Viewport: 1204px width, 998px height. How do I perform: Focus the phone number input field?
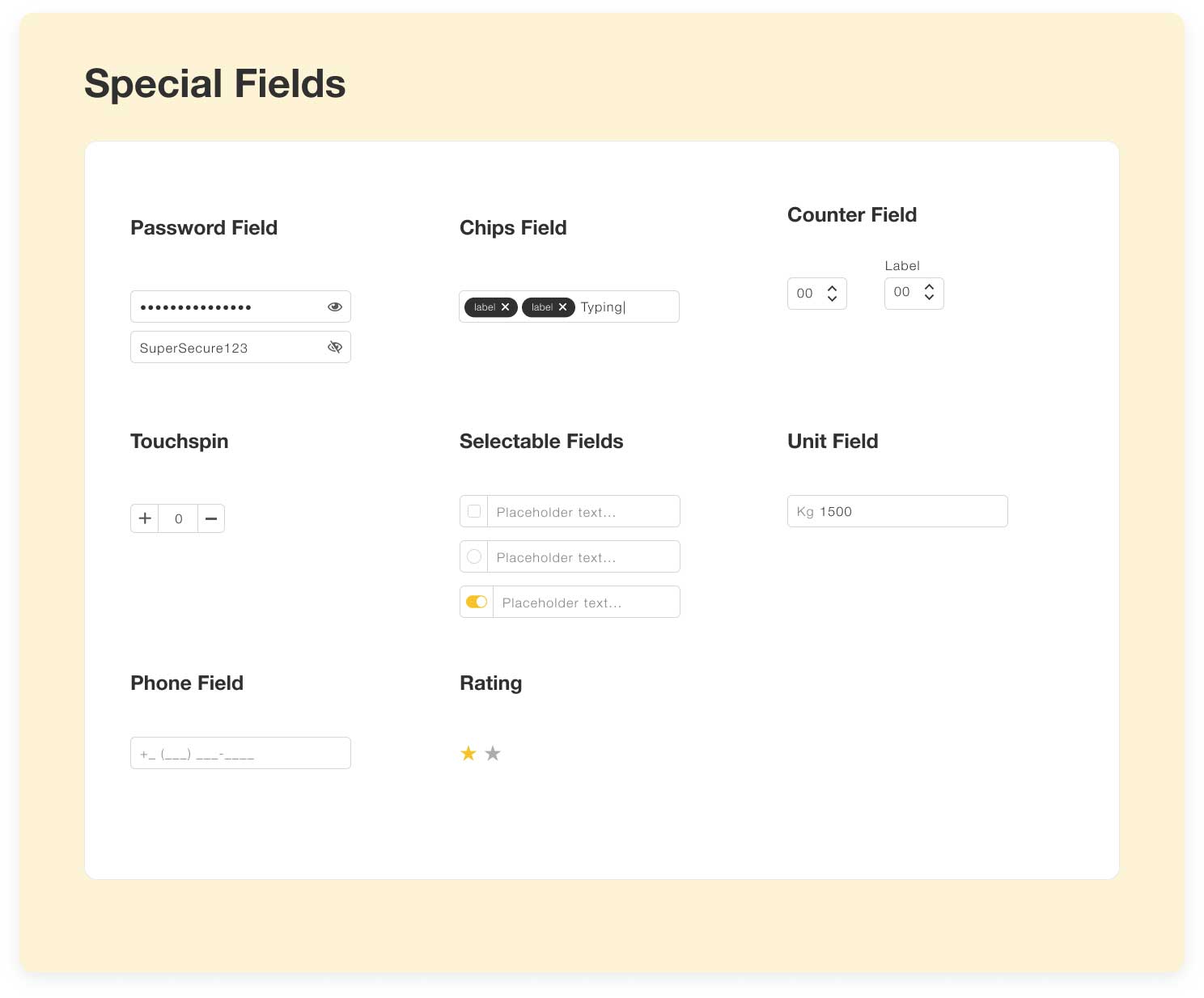click(x=240, y=753)
